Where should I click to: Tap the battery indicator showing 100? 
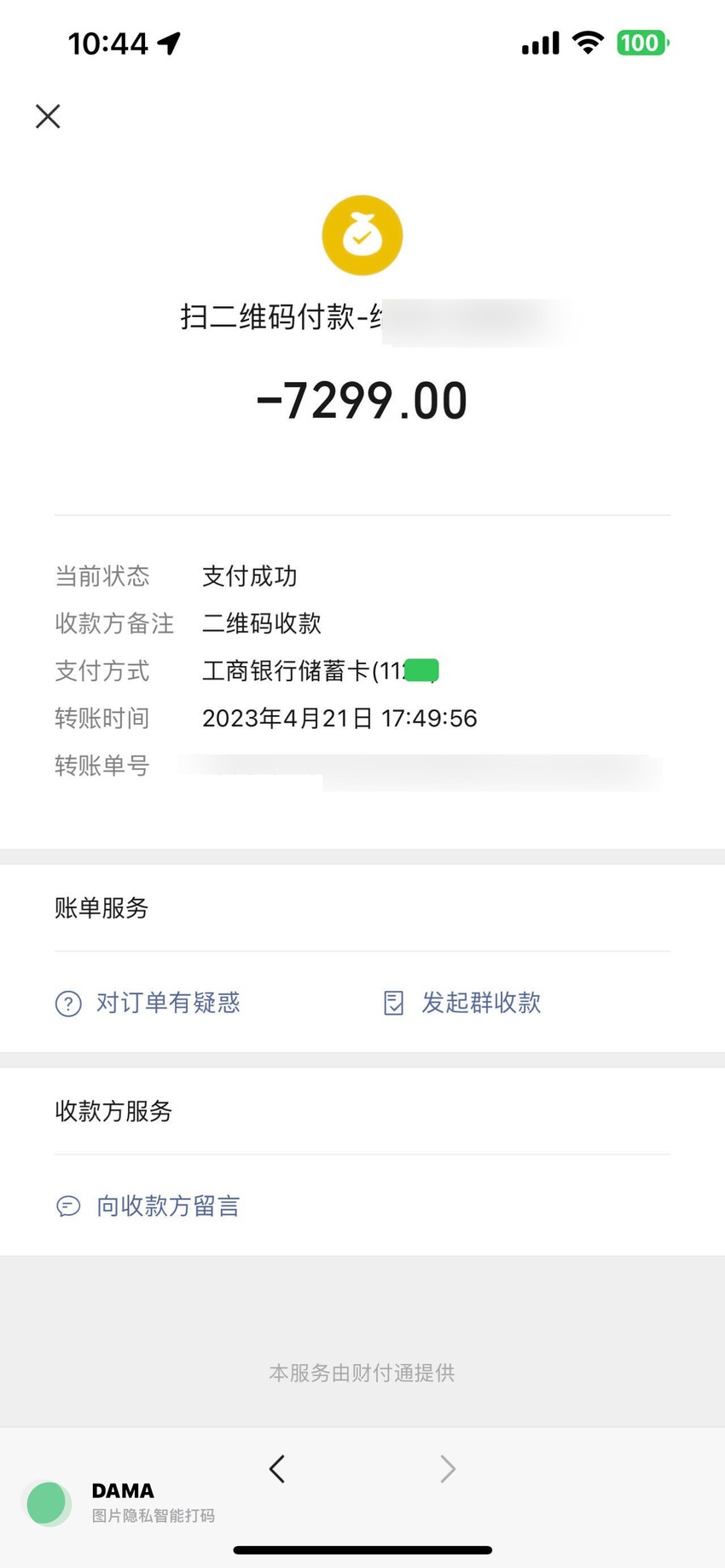(643, 43)
